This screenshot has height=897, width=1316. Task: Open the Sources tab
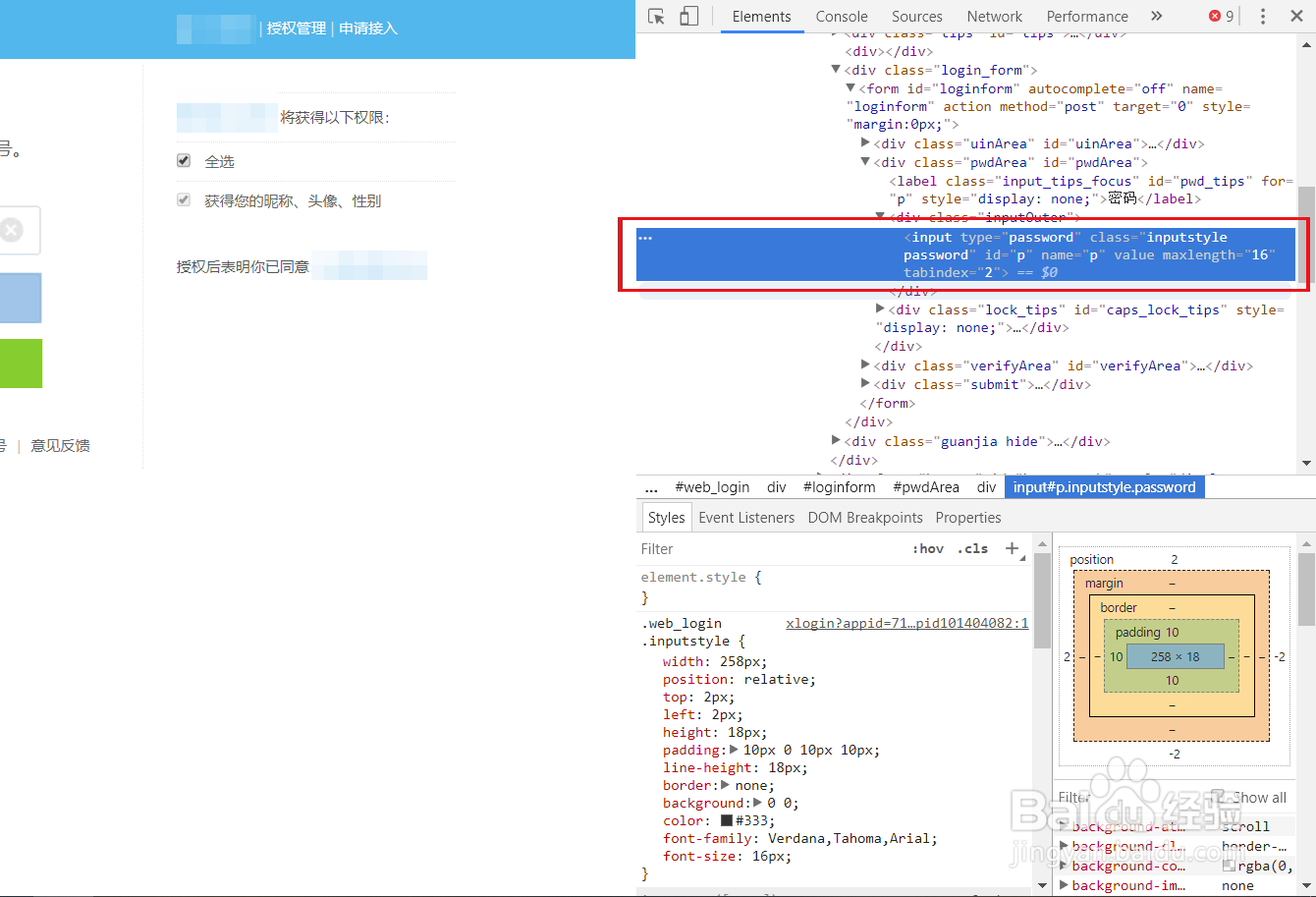(x=917, y=17)
